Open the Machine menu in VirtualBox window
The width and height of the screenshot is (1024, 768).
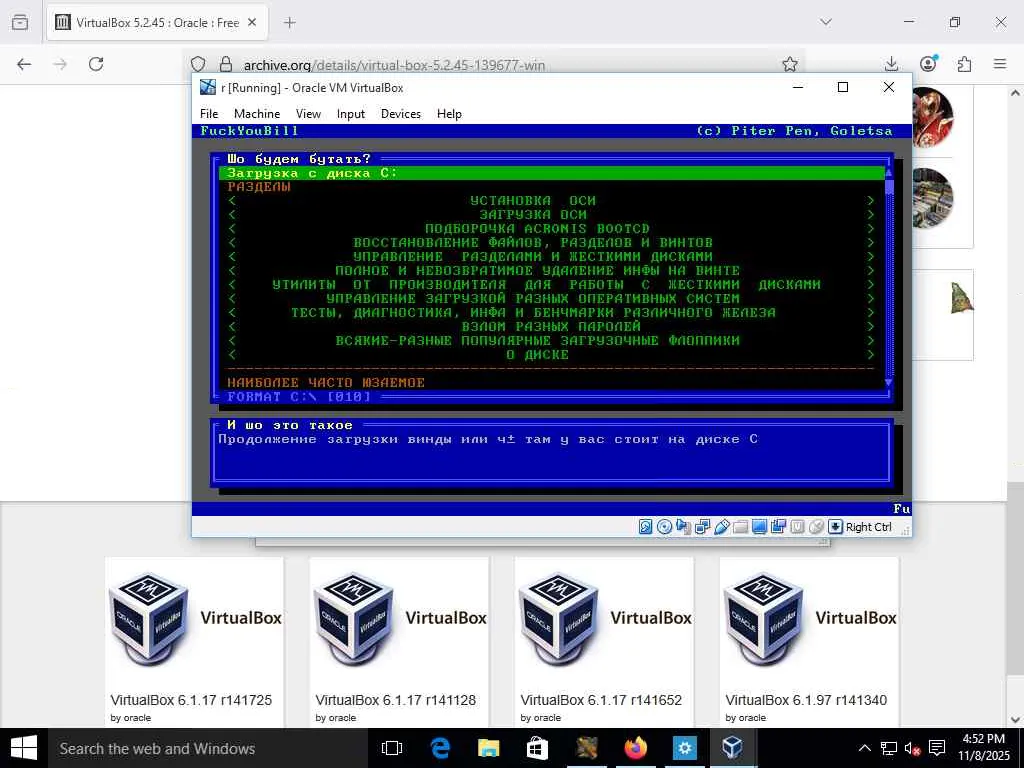click(257, 114)
